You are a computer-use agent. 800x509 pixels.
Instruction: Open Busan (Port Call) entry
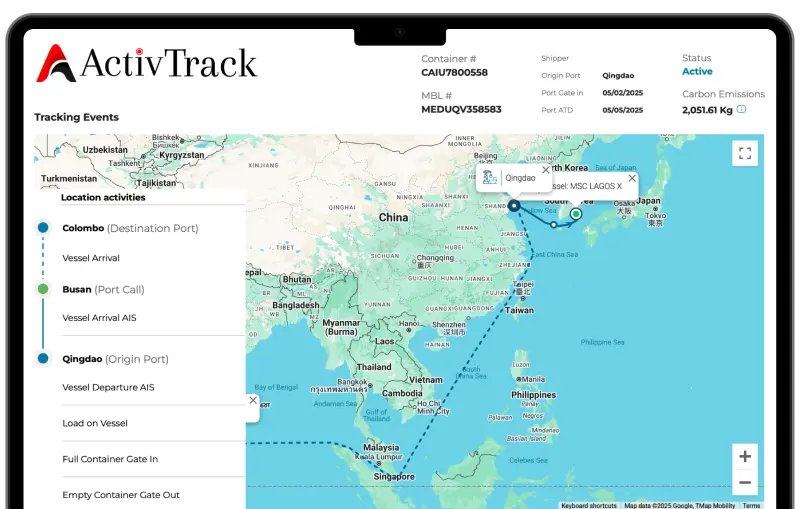[x=103, y=290]
